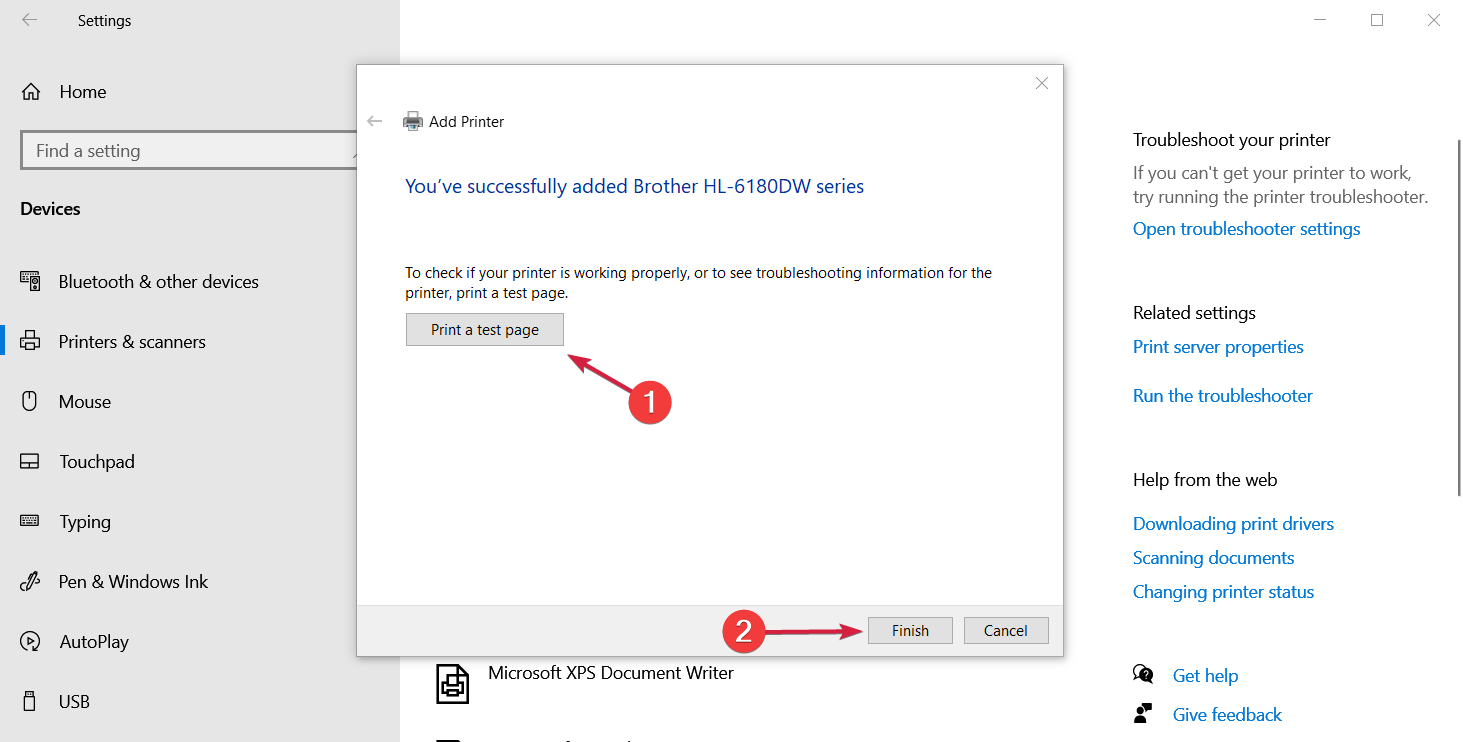The image size is (1463, 742).
Task: Click the Microsoft XPS Document Writer icon
Action: [x=453, y=683]
